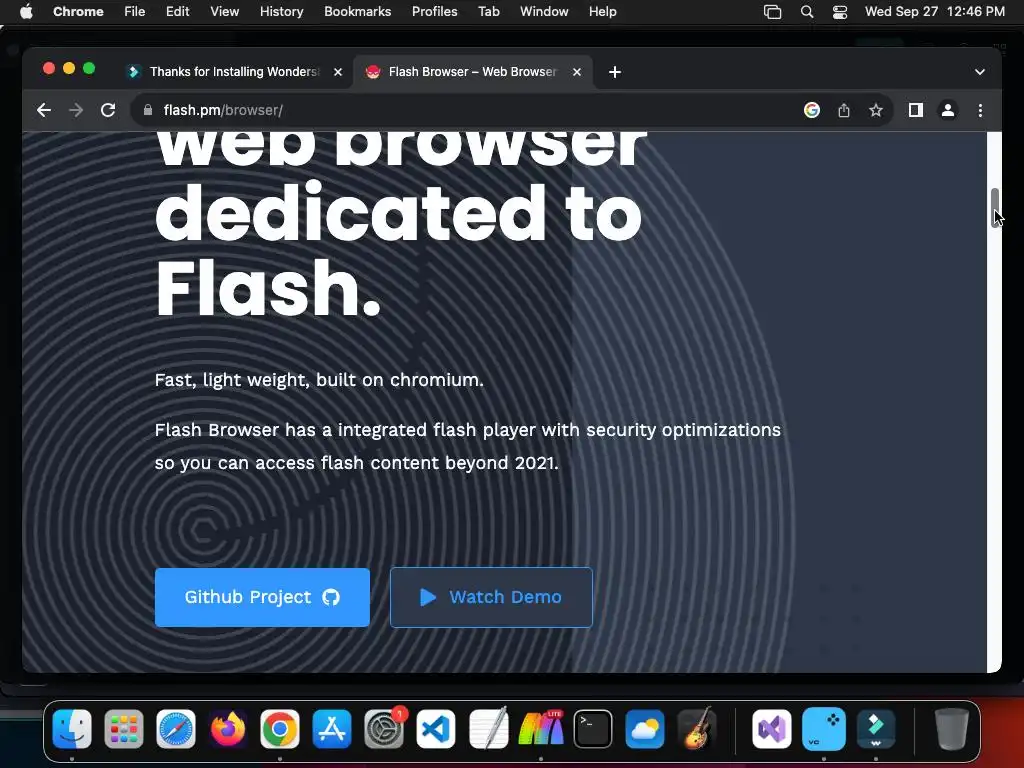Launch GarageBand from the Dock
The width and height of the screenshot is (1024, 768).
[x=697, y=728]
